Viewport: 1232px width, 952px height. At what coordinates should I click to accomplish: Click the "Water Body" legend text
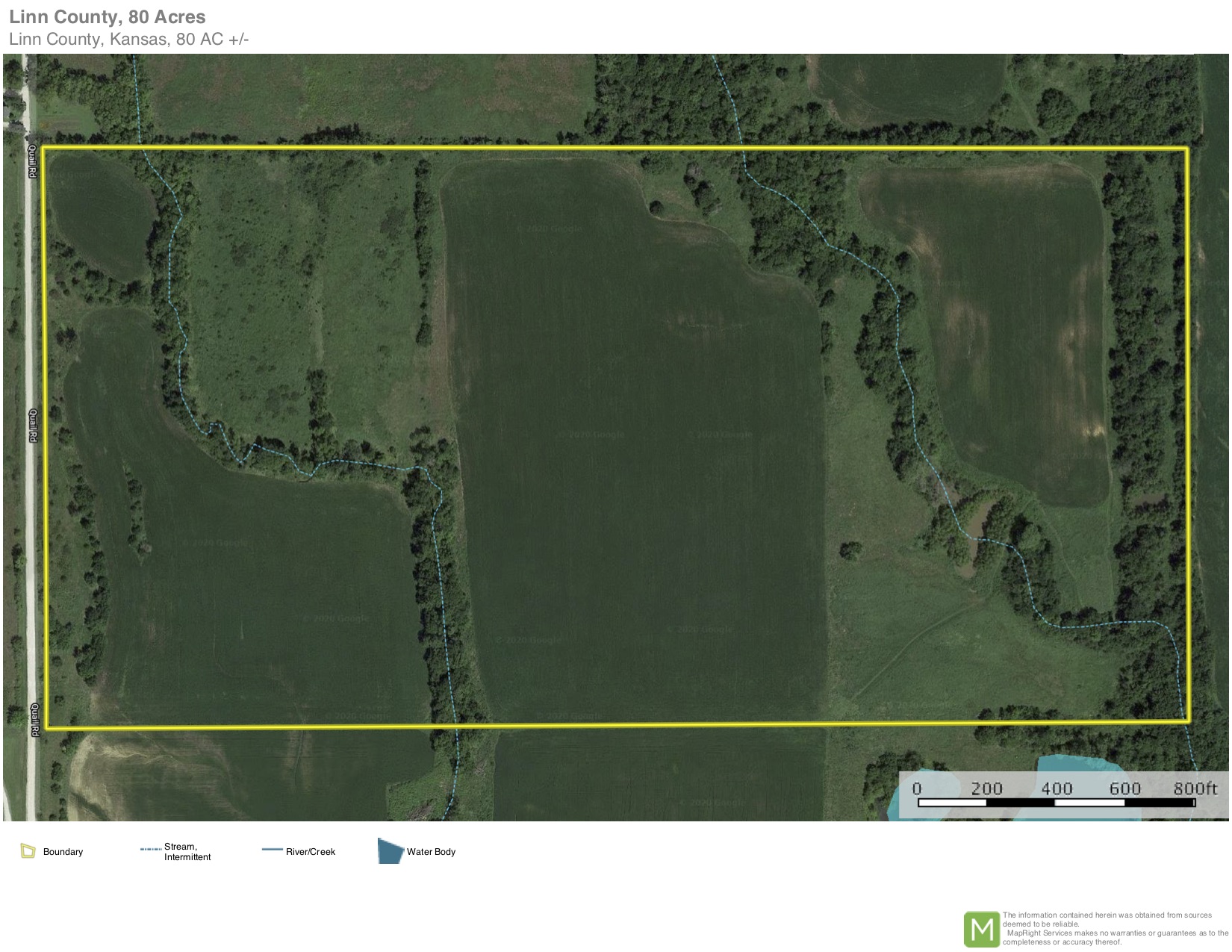point(431,852)
